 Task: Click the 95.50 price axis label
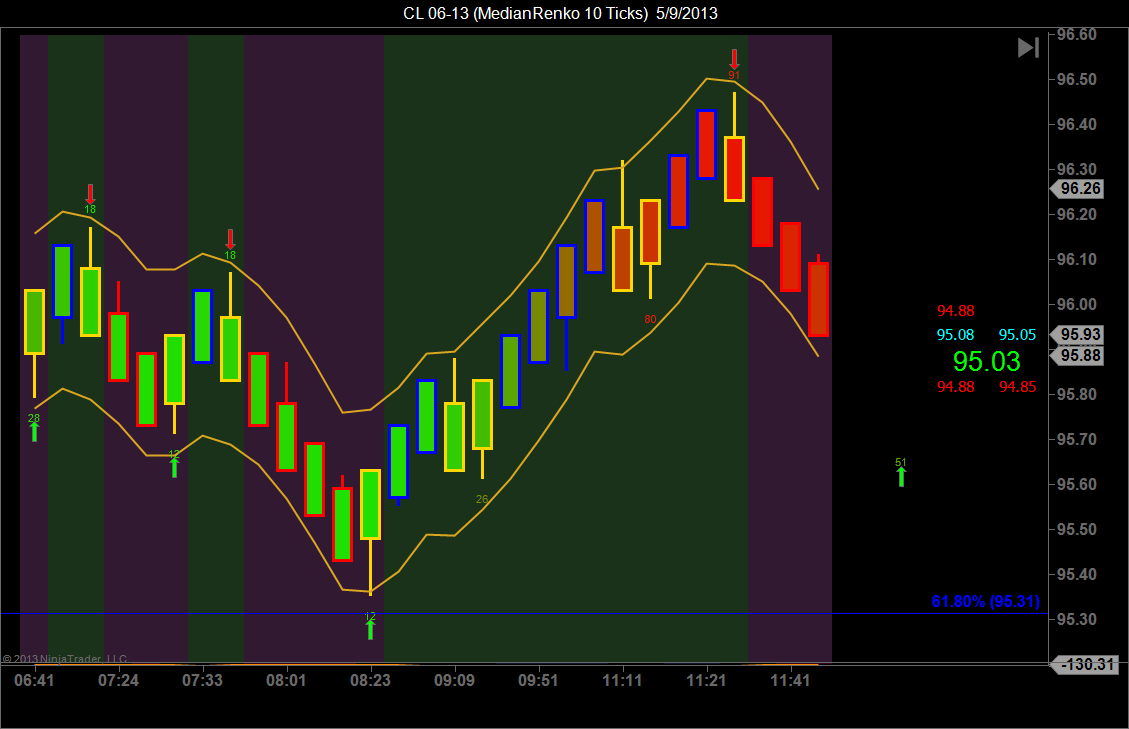point(1076,529)
